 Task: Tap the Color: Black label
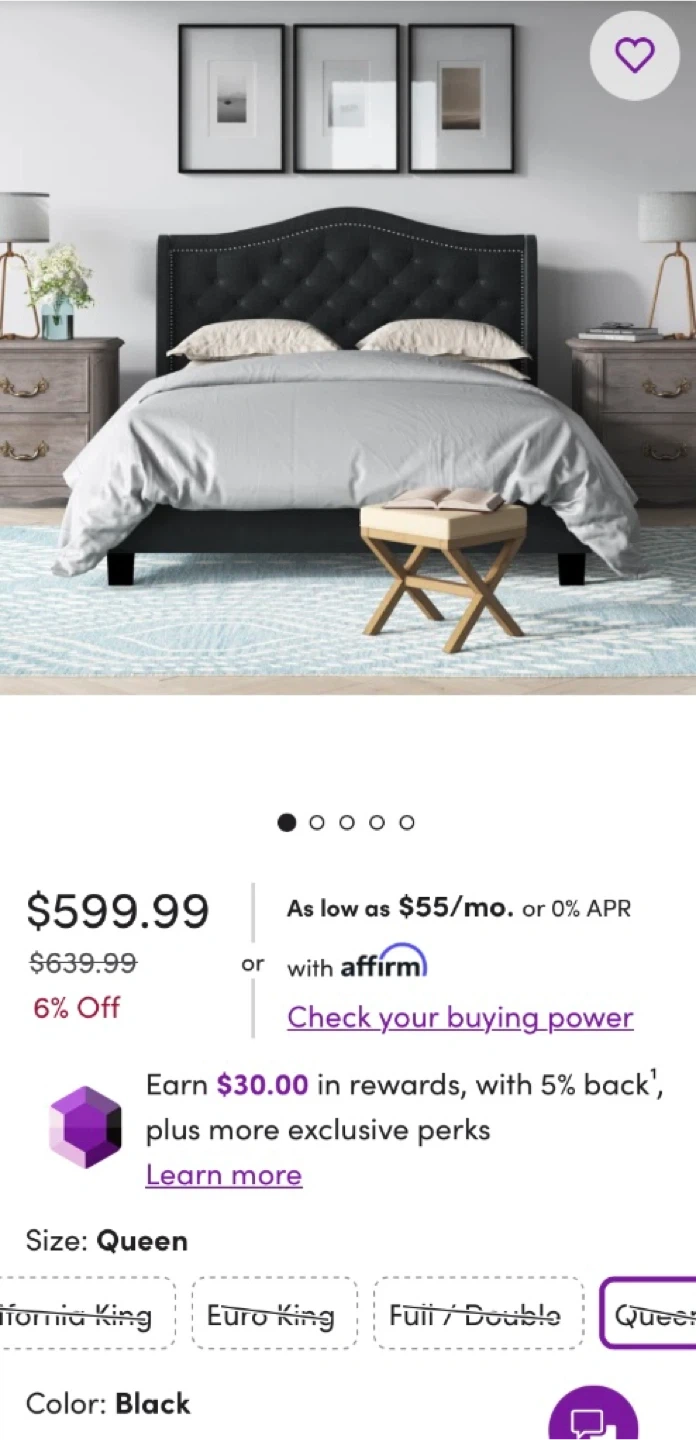108,1404
